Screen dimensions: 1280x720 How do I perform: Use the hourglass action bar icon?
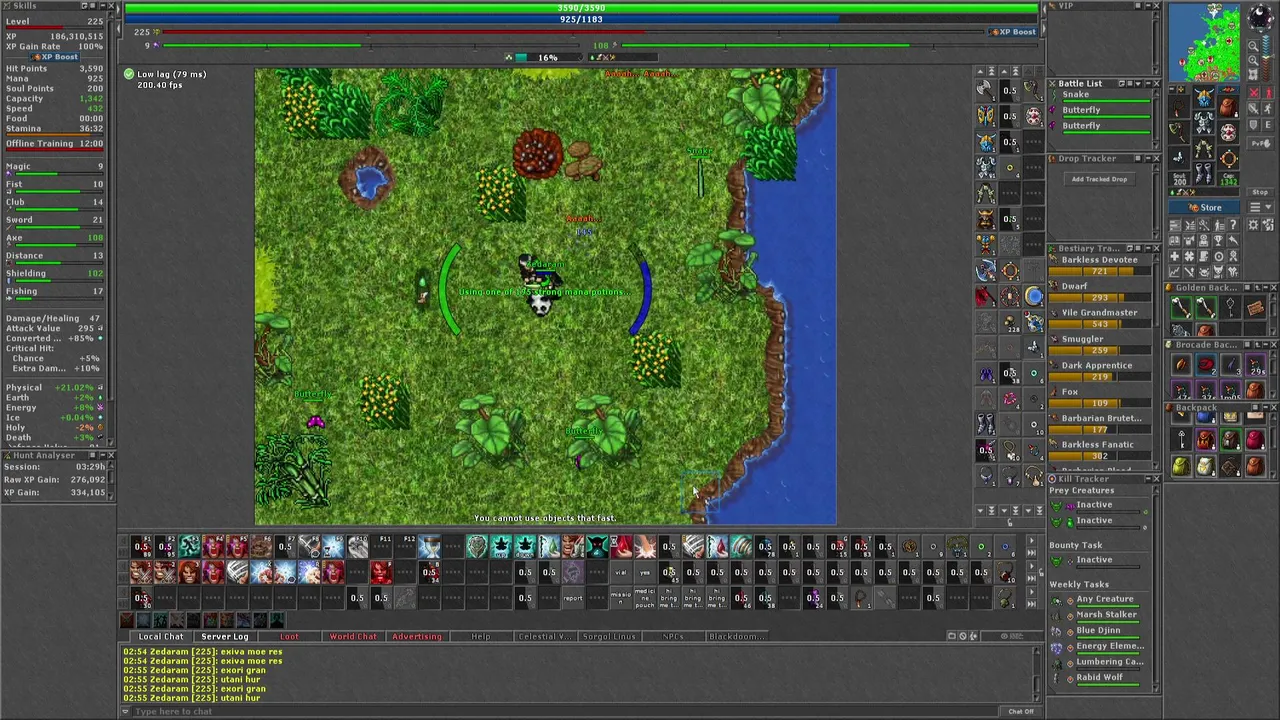[x=429, y=546]
